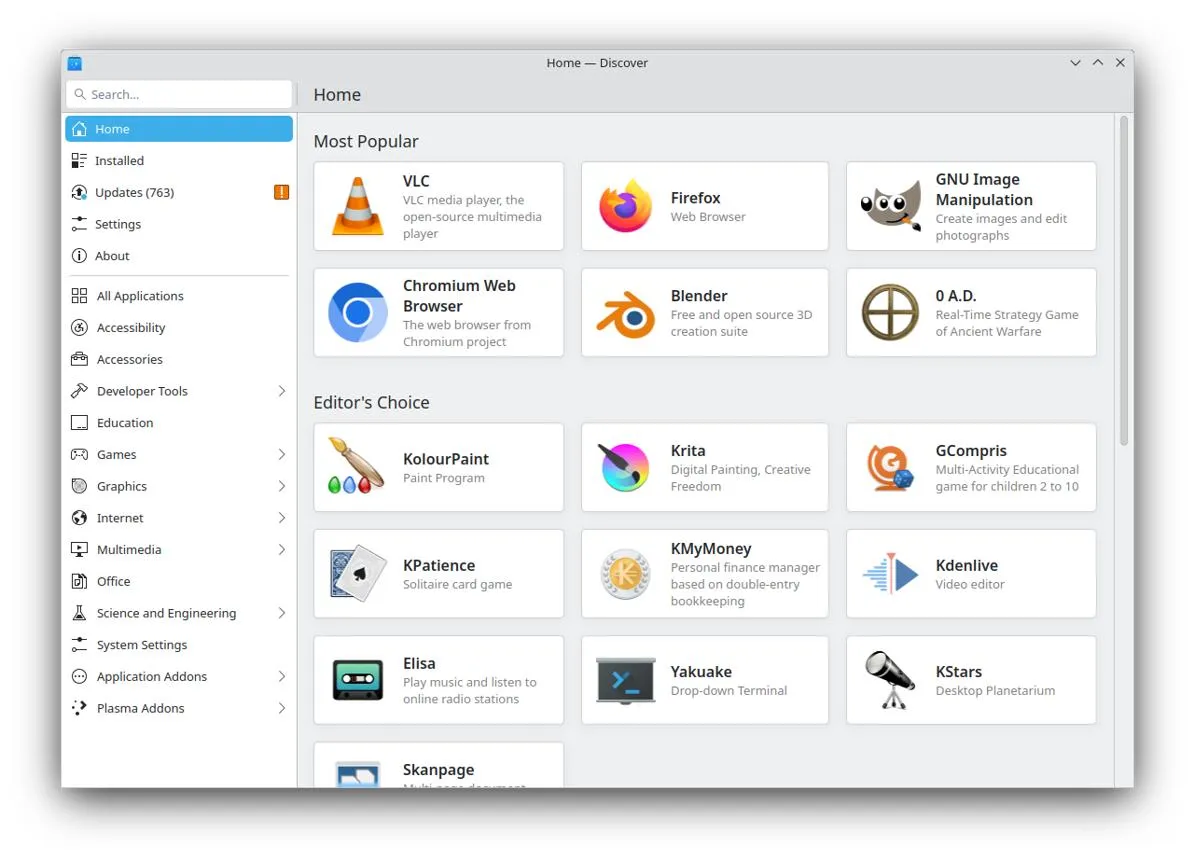Select the Multimedia category label

click(x=129, y=550)
